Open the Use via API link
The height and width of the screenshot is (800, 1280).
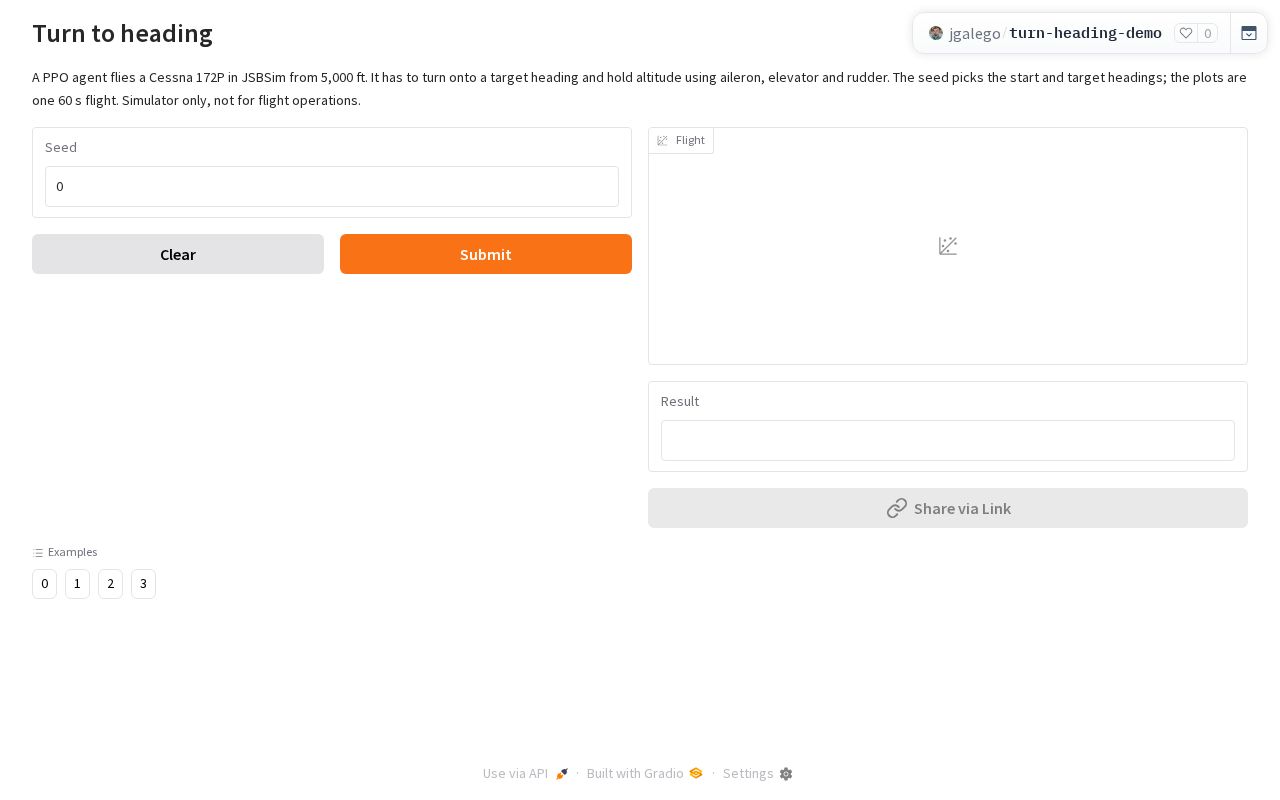click(526, 773)
